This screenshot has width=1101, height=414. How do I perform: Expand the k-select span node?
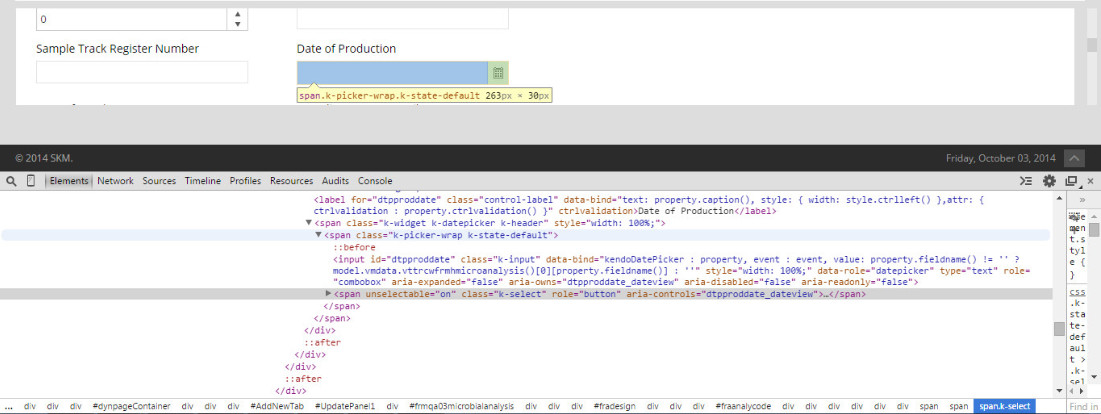329,293
